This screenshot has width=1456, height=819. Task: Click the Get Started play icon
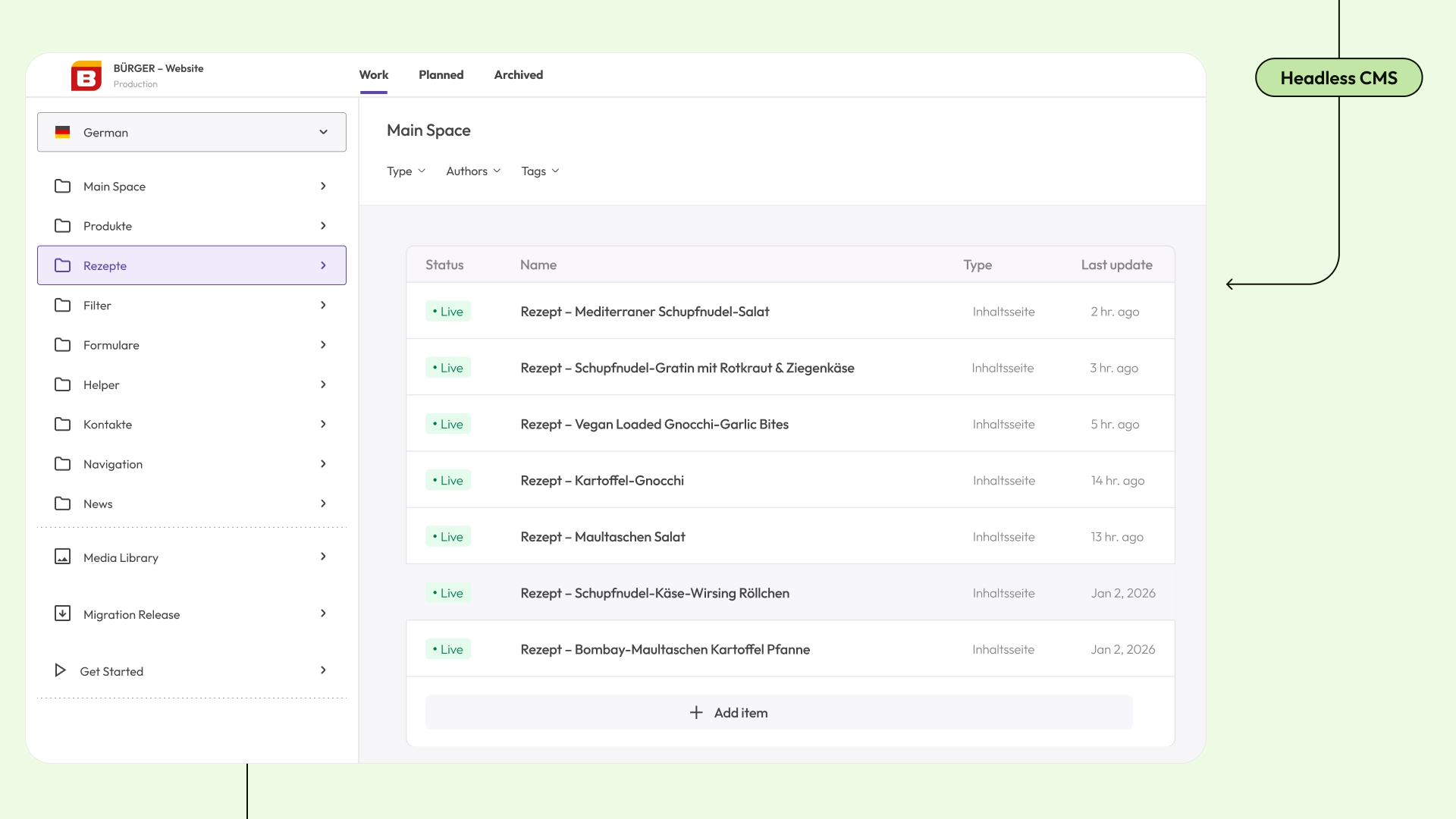click(x=60, y=670)
